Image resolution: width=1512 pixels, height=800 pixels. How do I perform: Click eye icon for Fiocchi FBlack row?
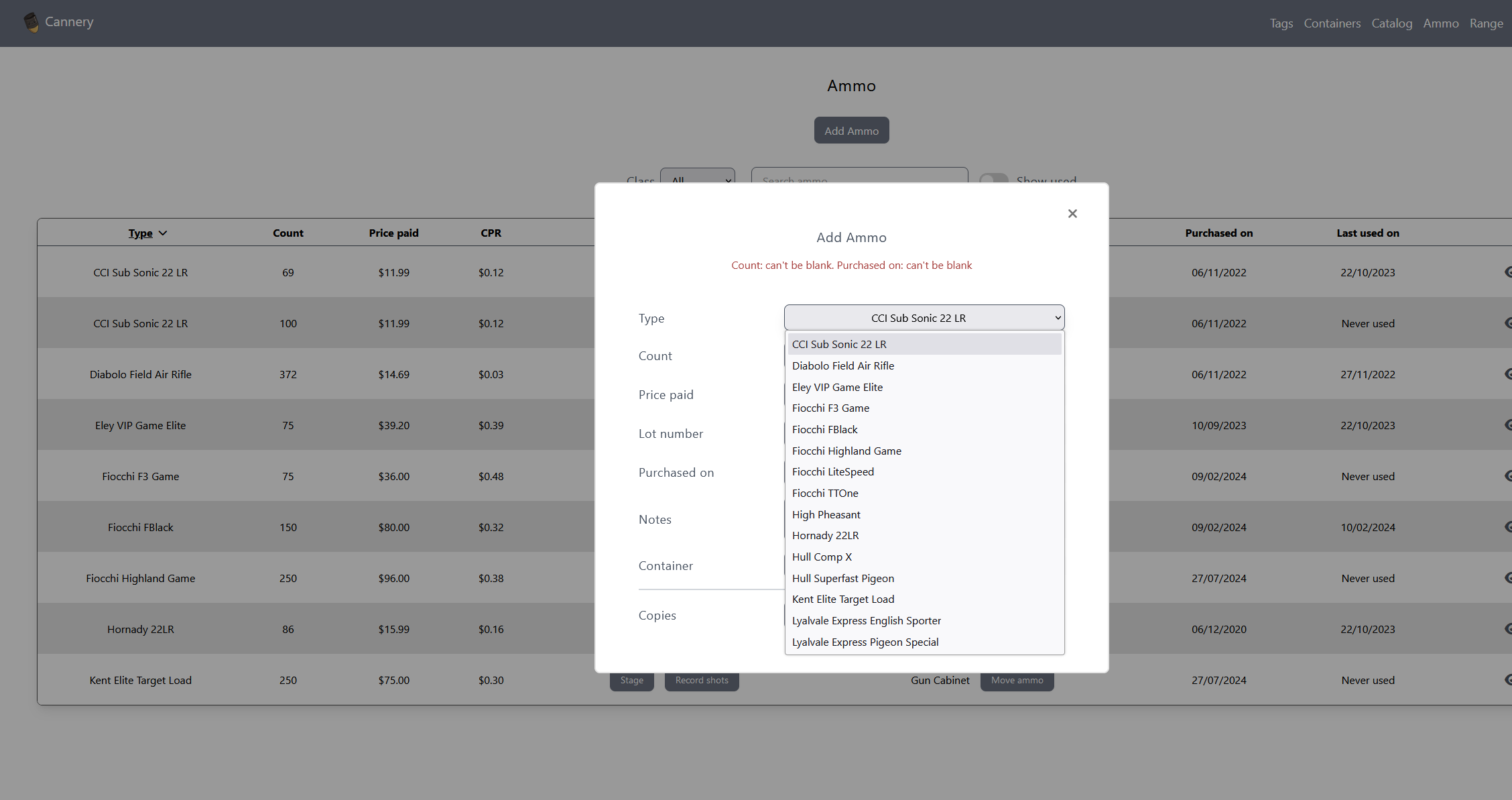[x=1507, y=527]
